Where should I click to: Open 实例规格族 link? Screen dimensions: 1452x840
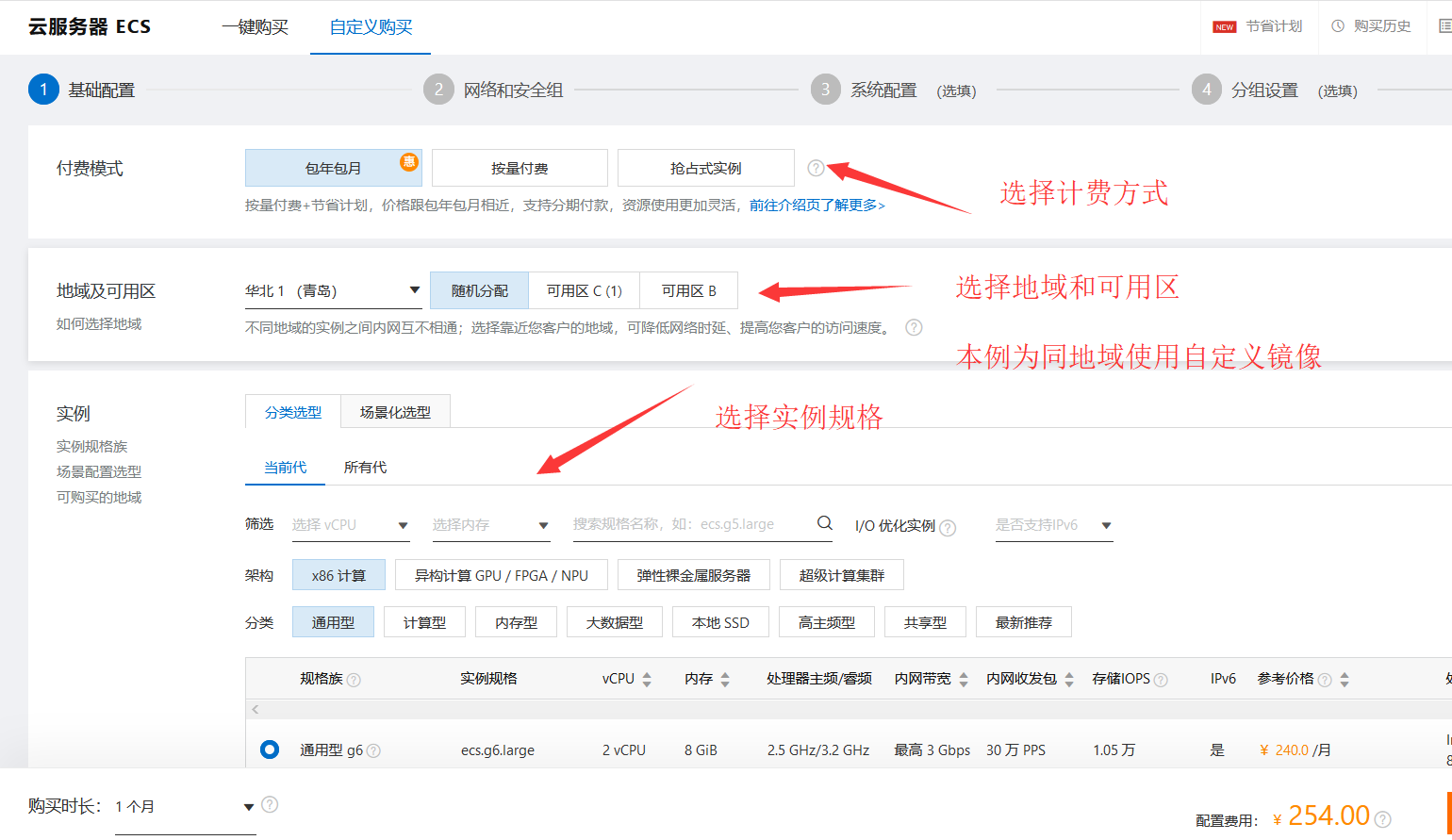click(x=91, y=446)
